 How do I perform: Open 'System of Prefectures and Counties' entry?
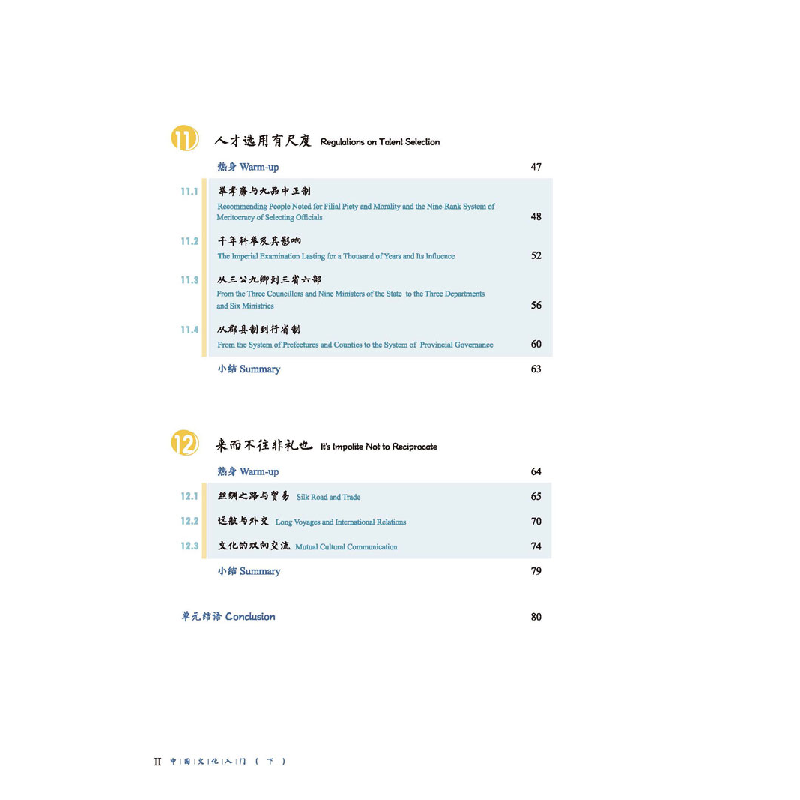point(355,345)
